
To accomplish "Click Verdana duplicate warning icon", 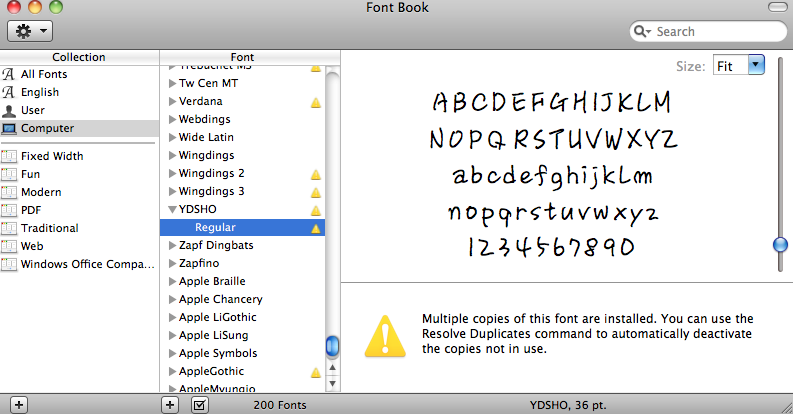I will coord(316,103).
